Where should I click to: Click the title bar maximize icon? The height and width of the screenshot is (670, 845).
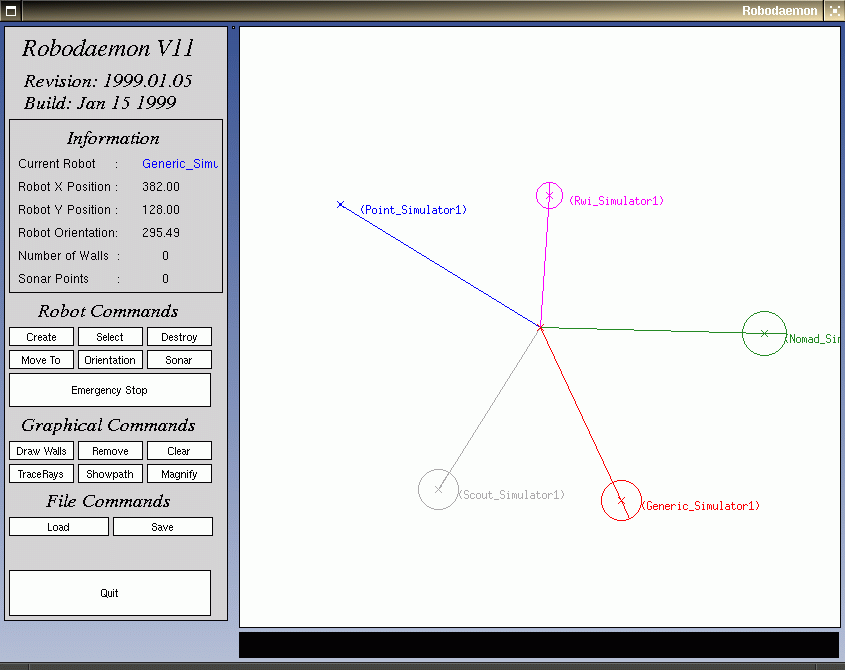pos(834,10)
